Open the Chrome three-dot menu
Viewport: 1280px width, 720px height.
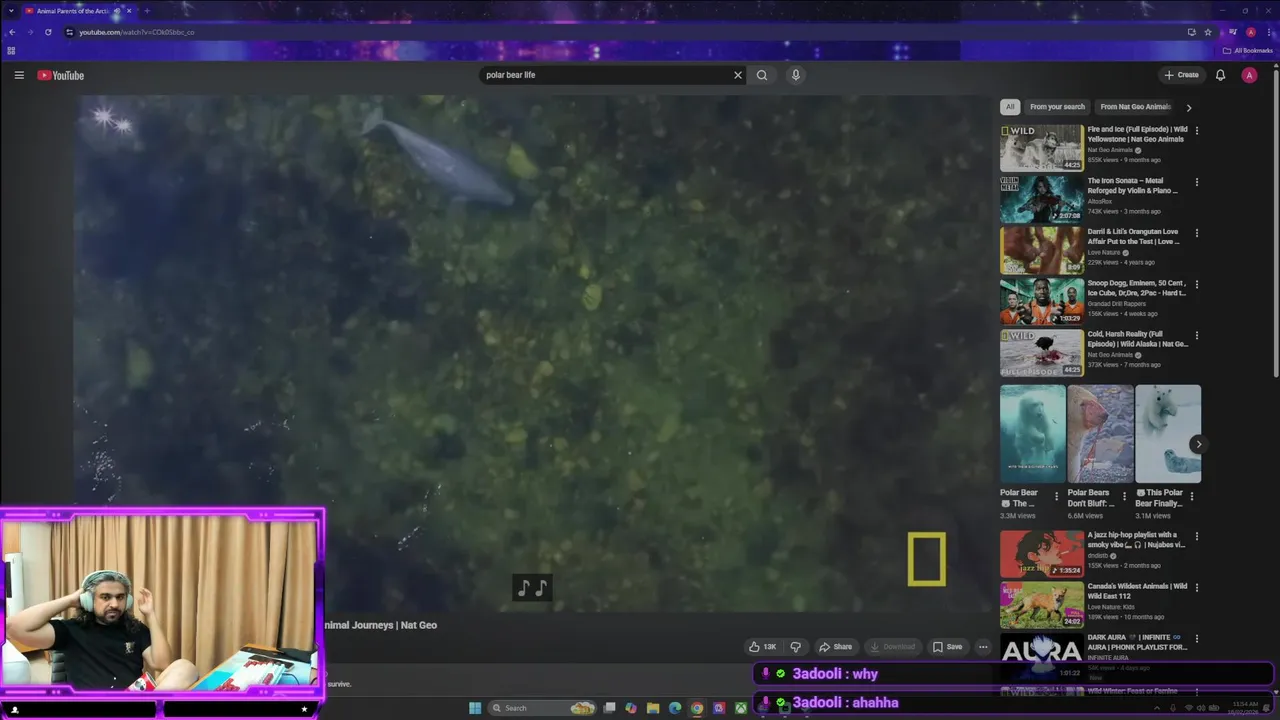point(1269,32)
